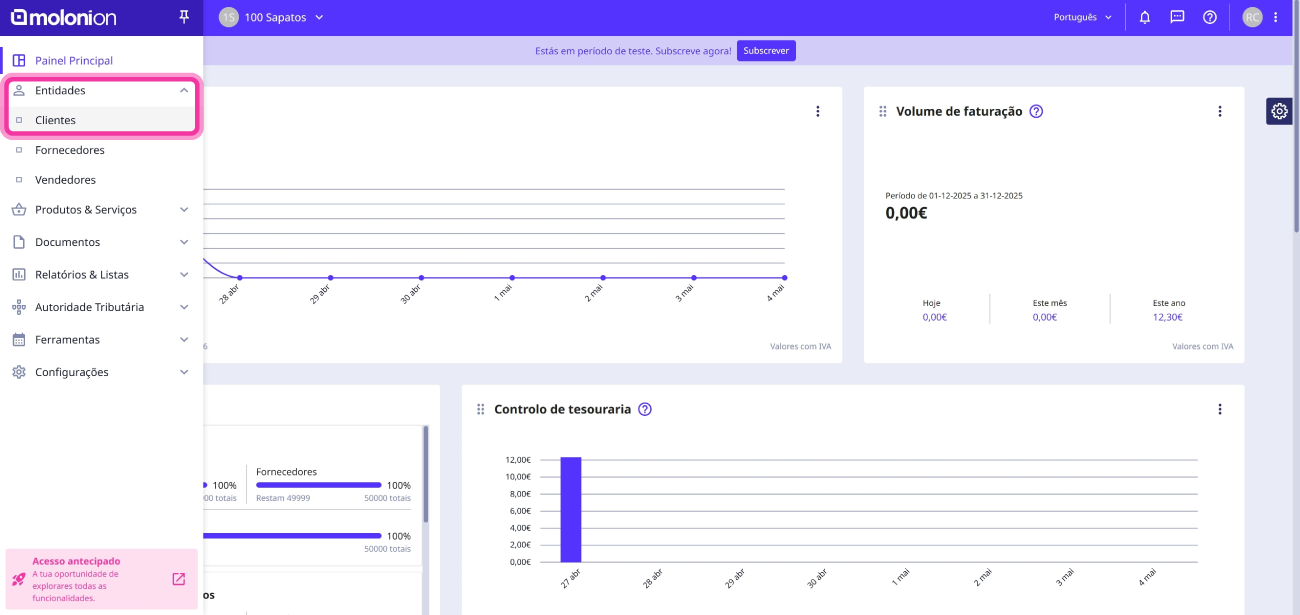The width and height of the screenshot is (1300, 615).
Task: Click the Acesso antecipado external link icon
Action: (179, 579)
